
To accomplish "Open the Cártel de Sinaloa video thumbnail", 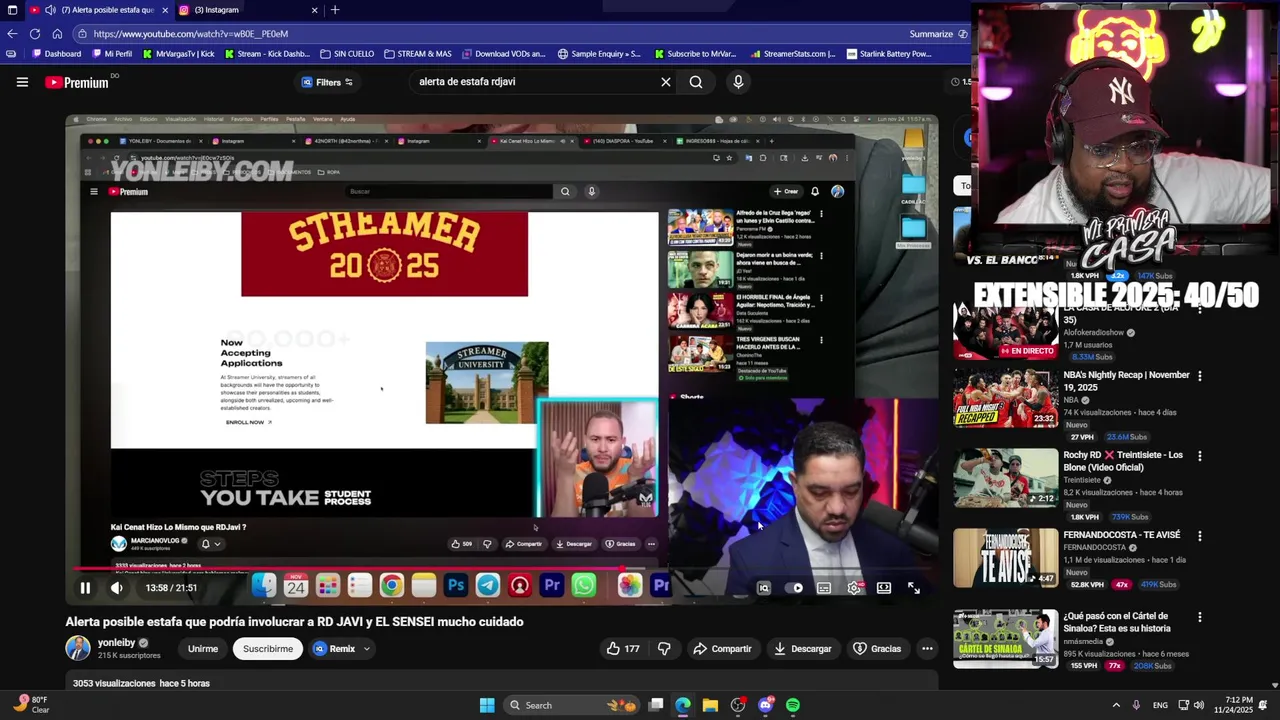I will 1005,639.
